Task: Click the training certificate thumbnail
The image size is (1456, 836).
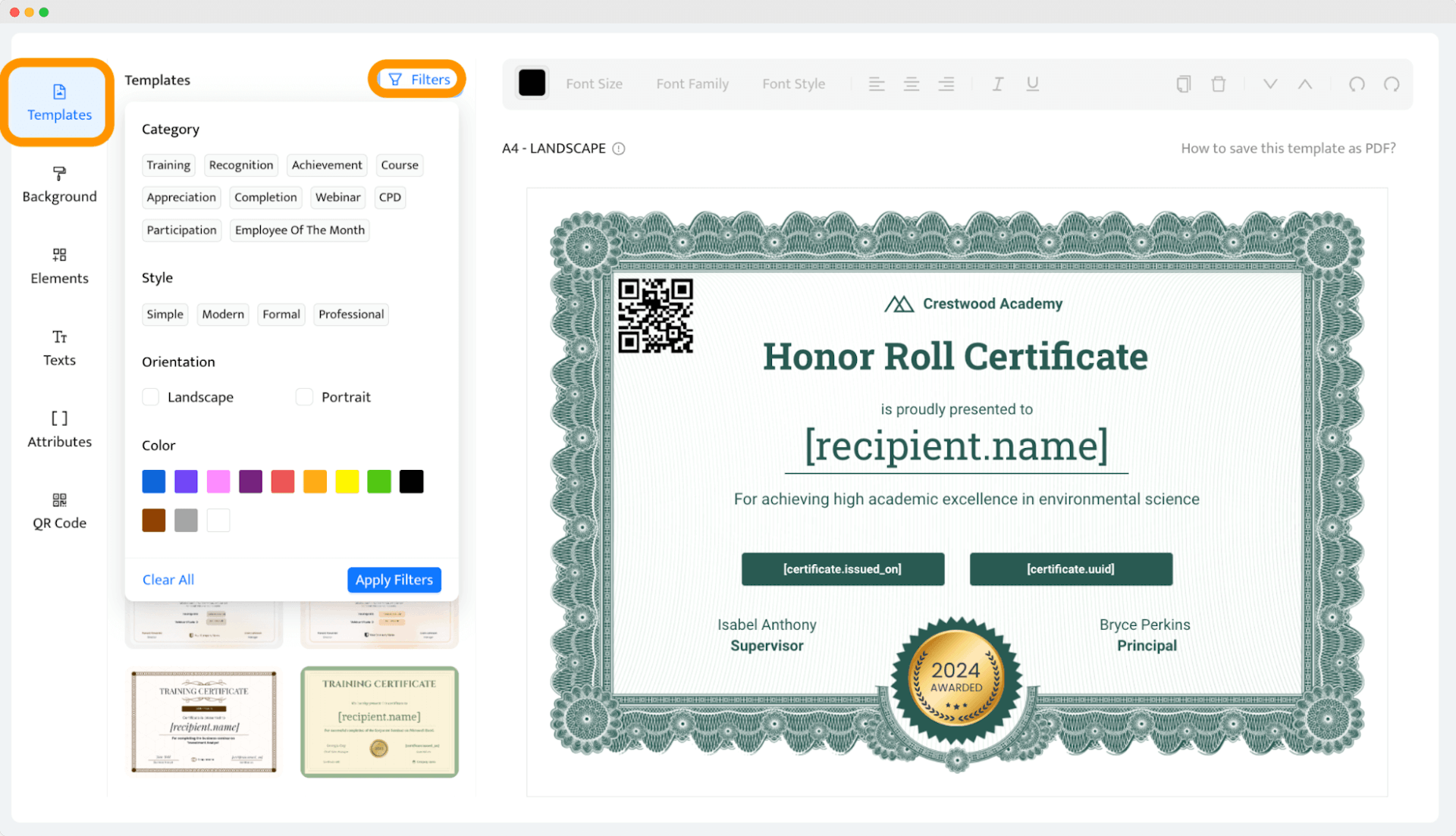Action: tap(203, 720)
